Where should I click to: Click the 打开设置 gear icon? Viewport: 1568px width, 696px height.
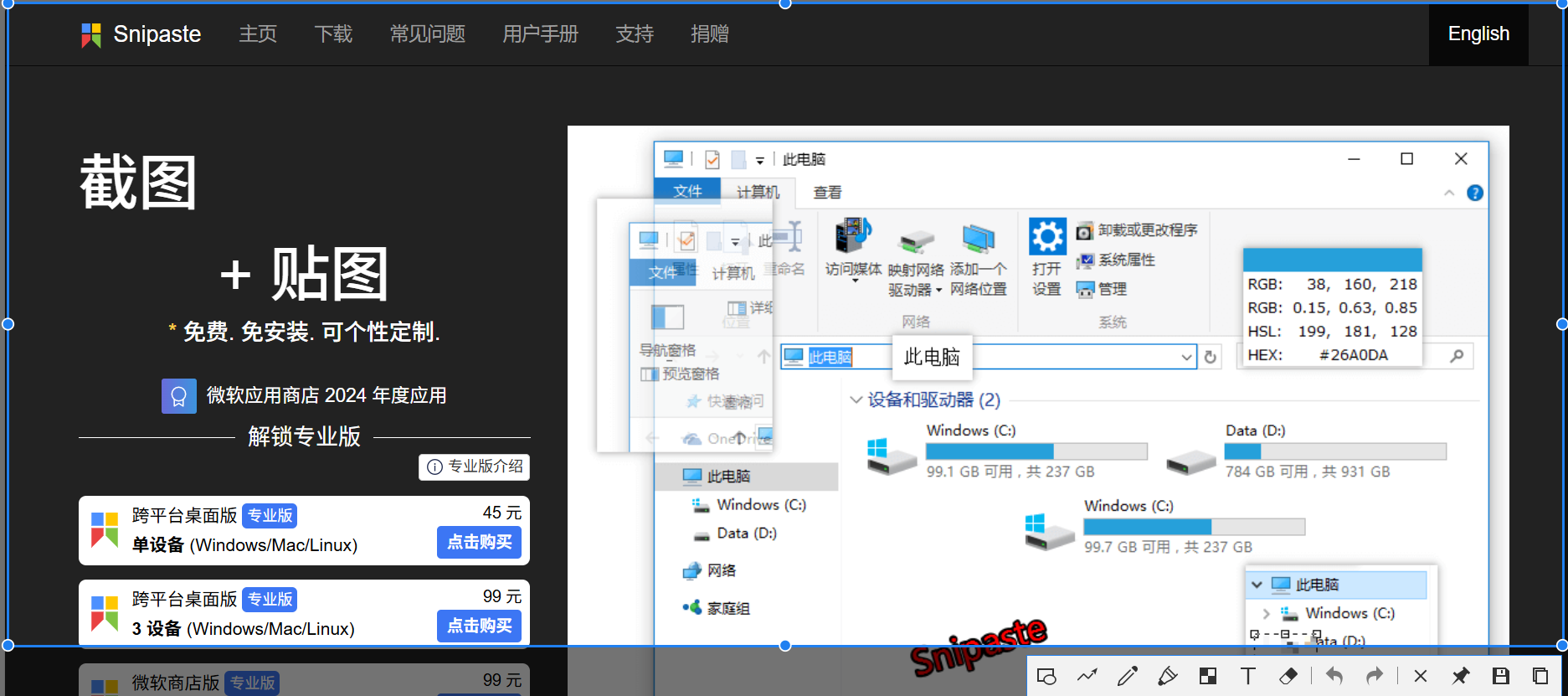1047,236
